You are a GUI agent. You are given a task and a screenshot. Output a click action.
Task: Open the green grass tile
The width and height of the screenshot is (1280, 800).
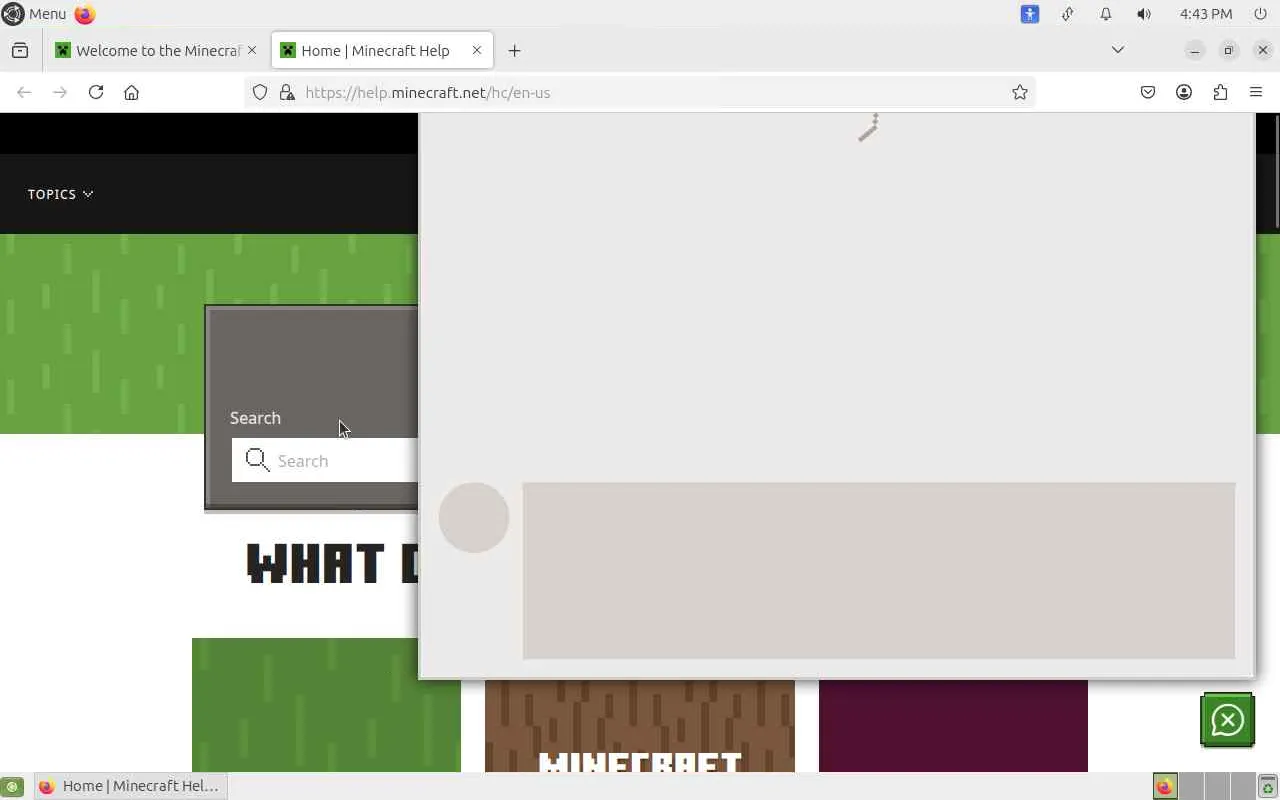326,705
